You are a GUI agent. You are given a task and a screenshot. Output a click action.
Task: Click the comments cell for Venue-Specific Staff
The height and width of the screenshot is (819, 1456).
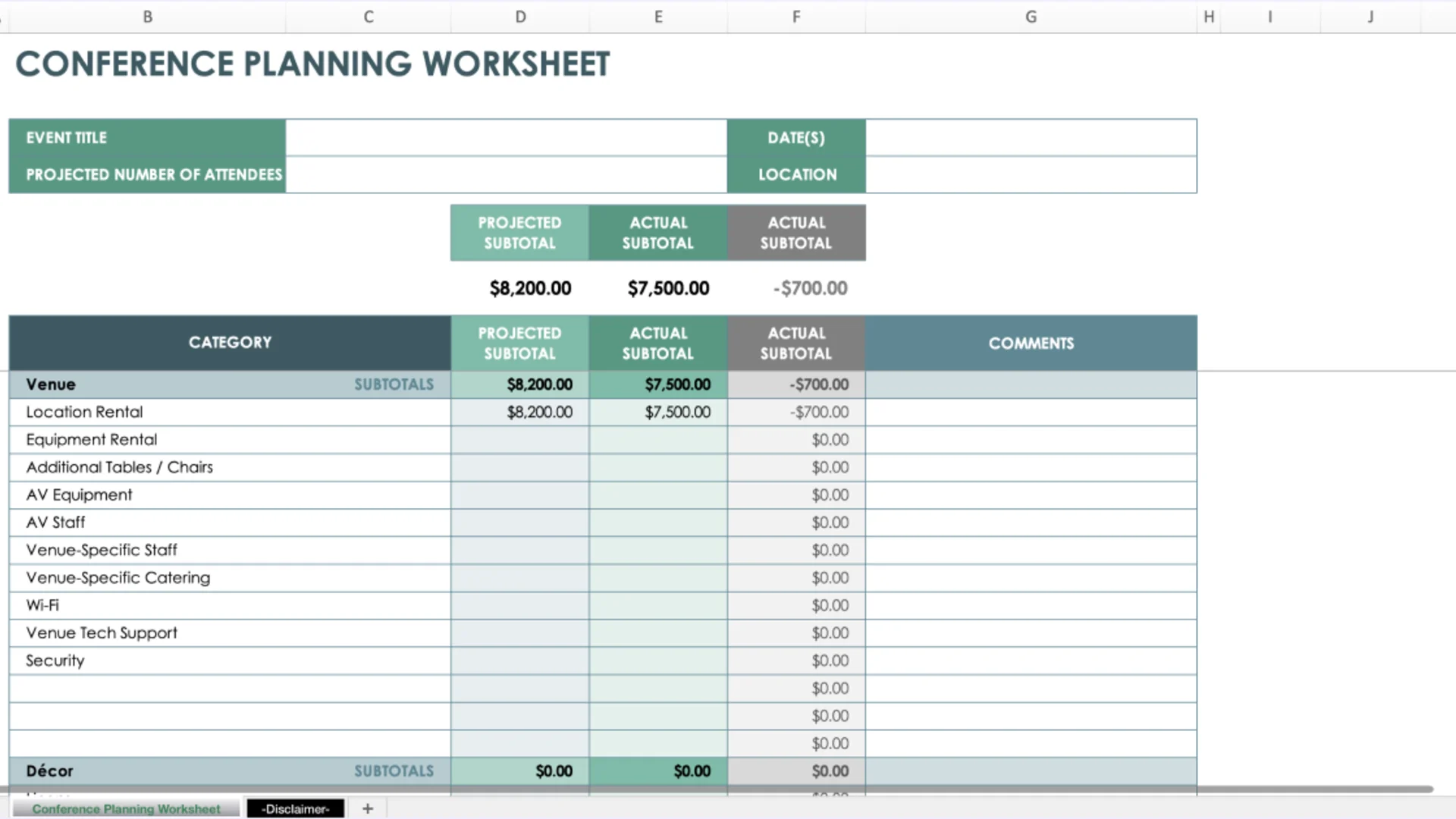coord(1031,550)
